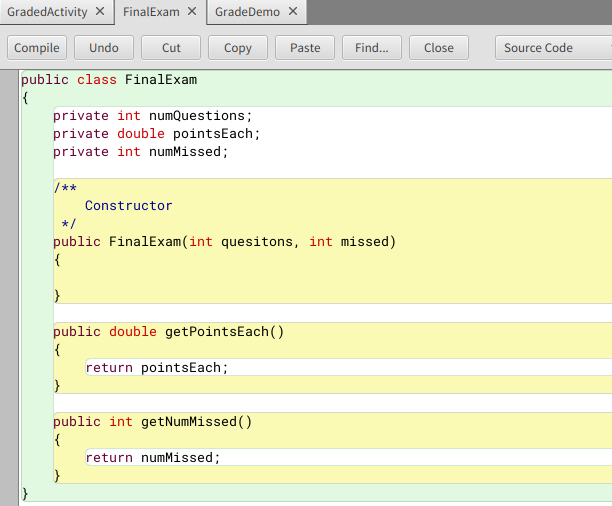
Task: Click the left margin beside the class declaration
Action: click(x=9, y=80)
